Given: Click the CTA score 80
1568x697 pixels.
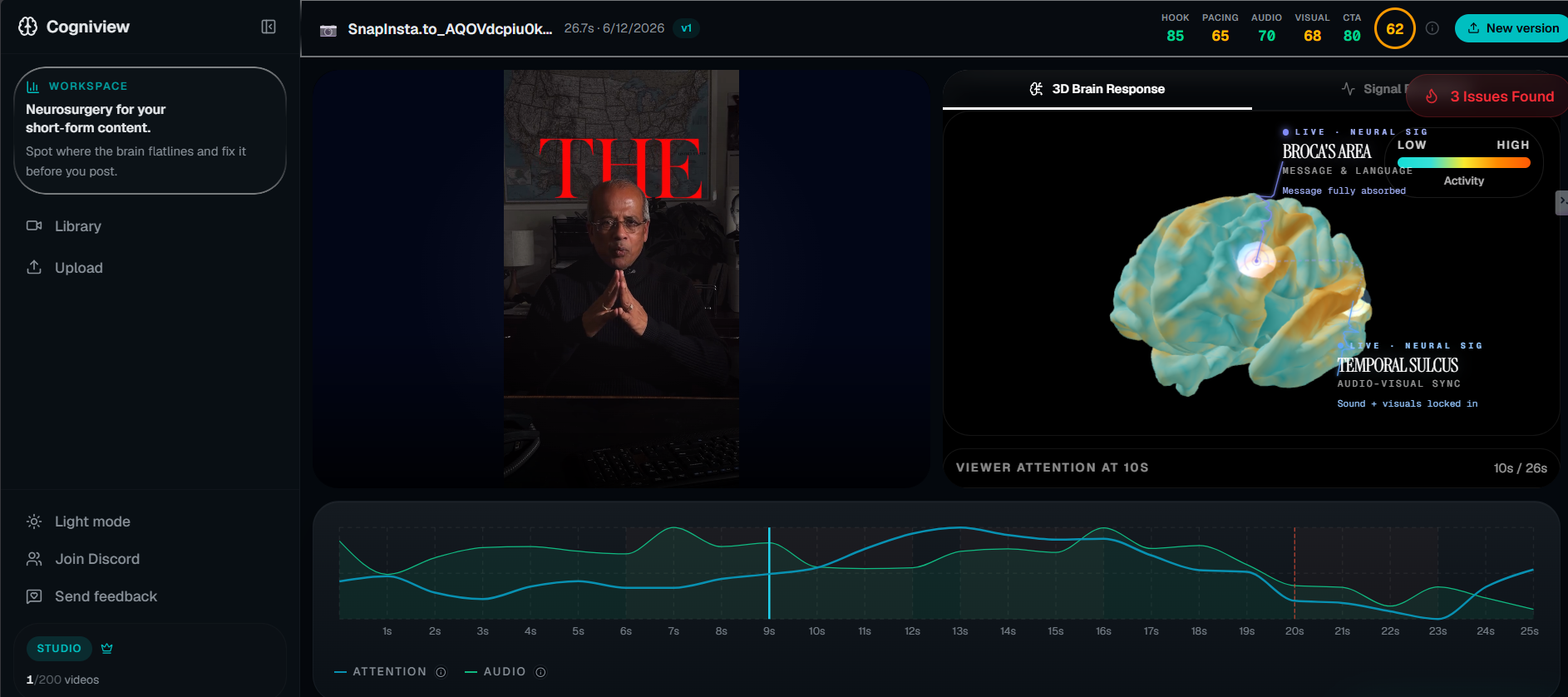Looking at the screenshot, I should click(1352, 36).
